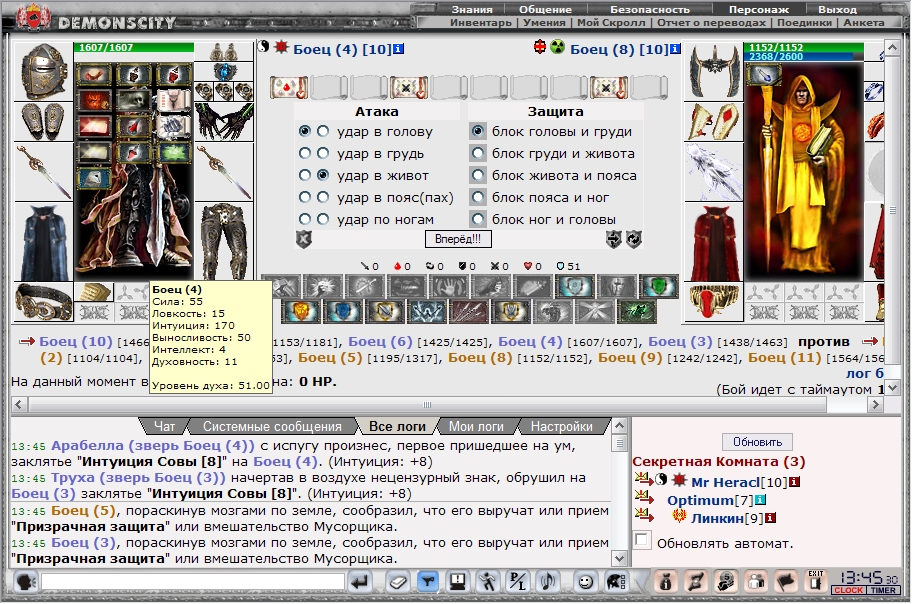
Task: Send message with the enter arrow icon
Action: click(x=361, y=581)
